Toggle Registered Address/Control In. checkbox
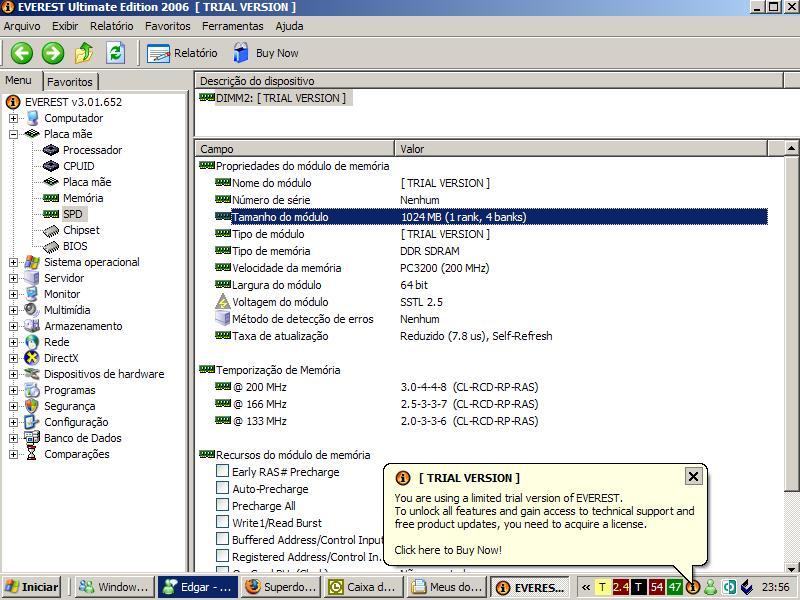This screenshot has width=800, height=600. coord(222,556)
